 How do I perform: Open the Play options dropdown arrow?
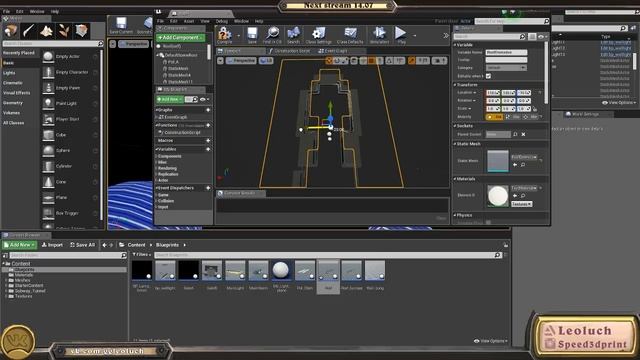pyautogui.click(x=414, y=36)
